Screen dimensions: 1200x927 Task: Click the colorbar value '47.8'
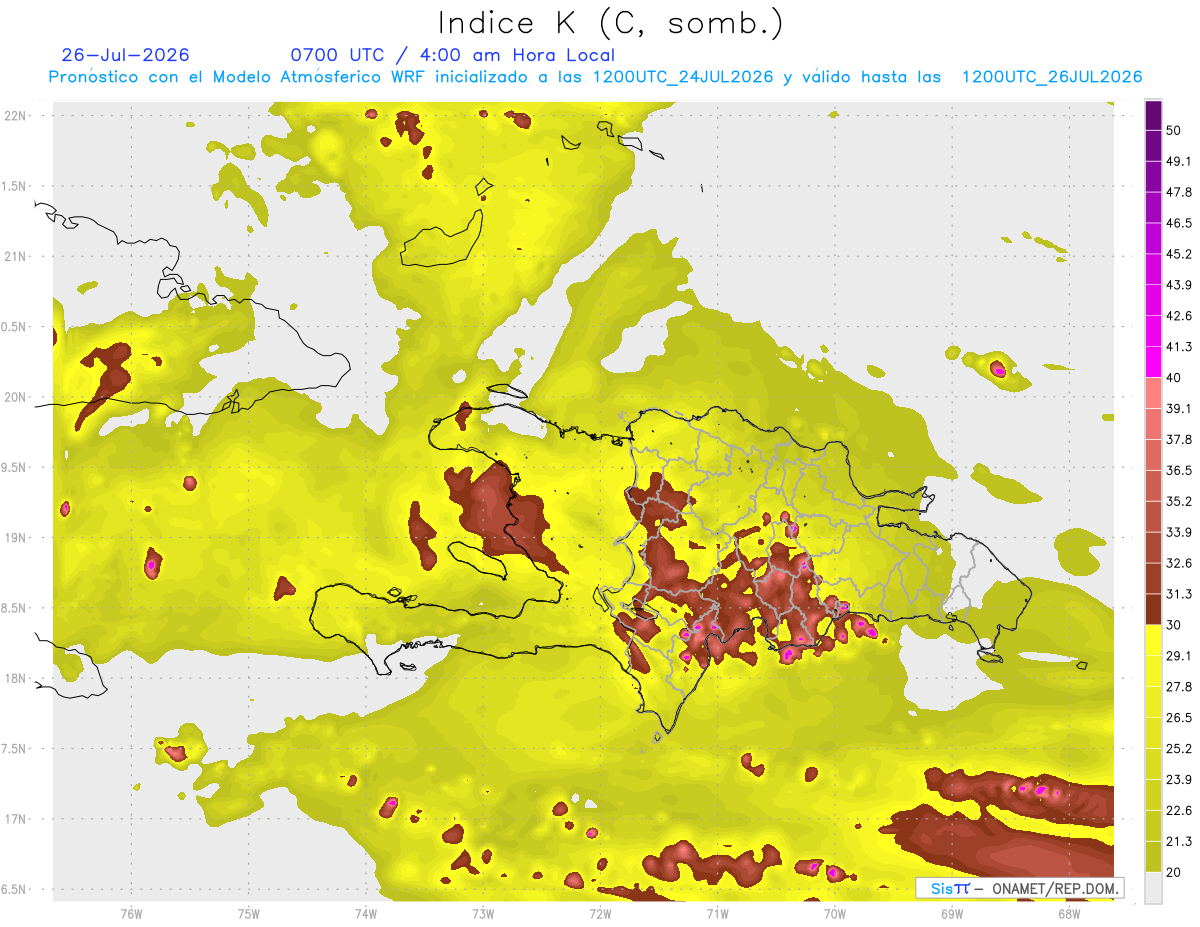1179,192
